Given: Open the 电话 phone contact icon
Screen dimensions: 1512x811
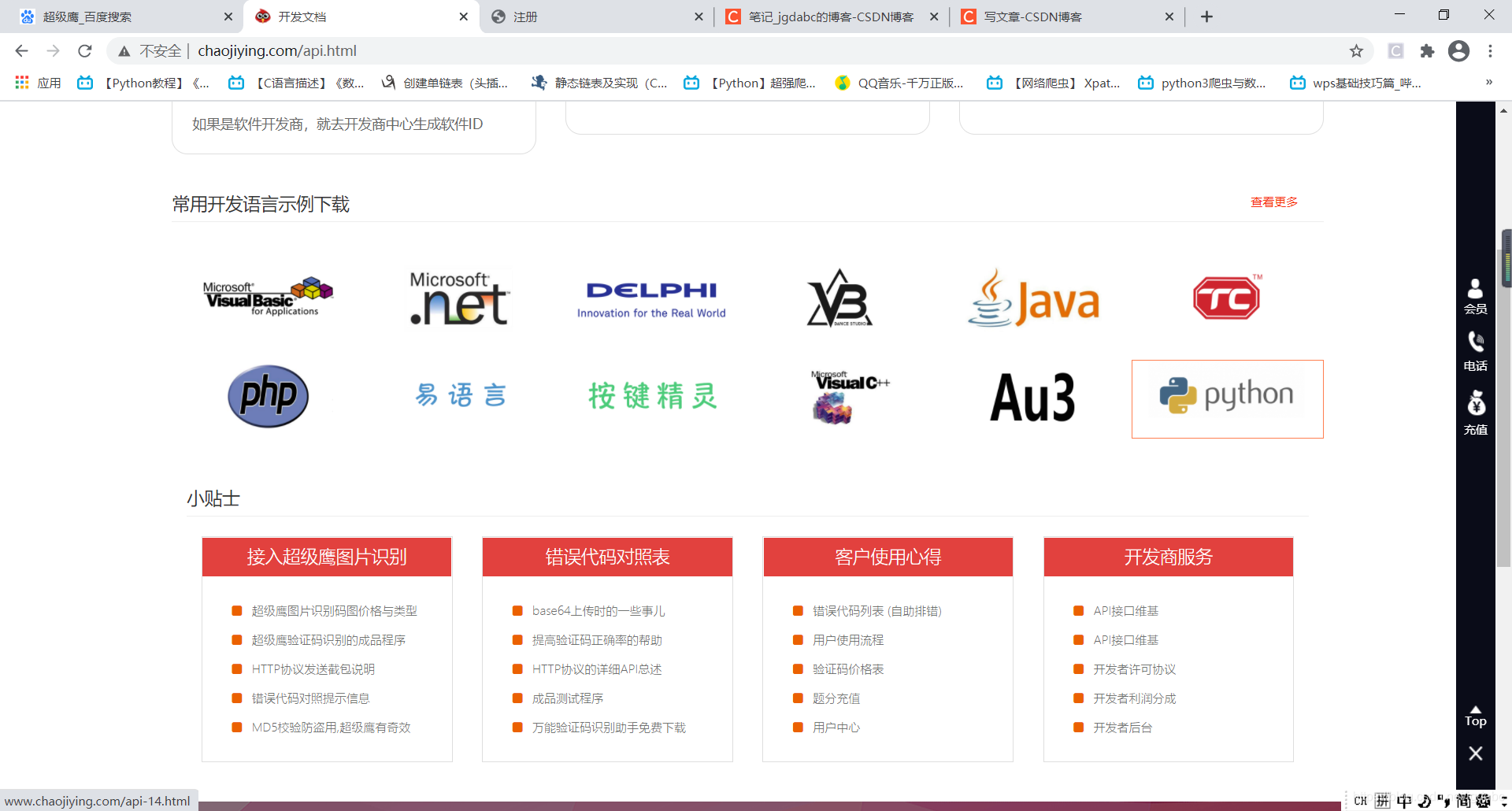Looking at the screenshot, I should (1475, 349).
